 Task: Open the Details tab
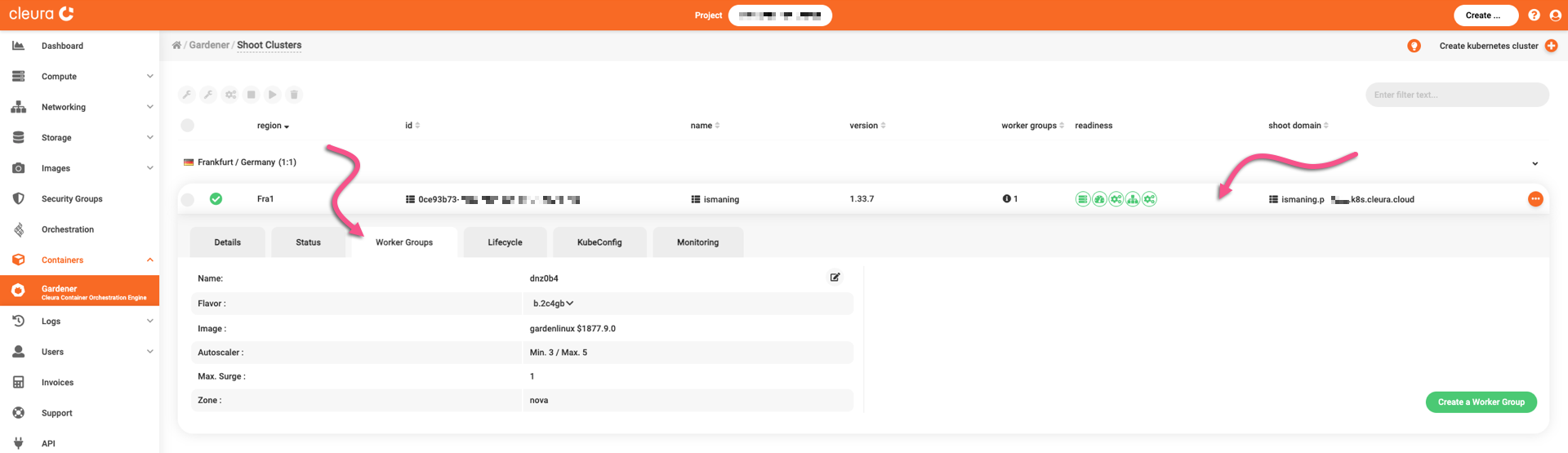tap(227, 242)
